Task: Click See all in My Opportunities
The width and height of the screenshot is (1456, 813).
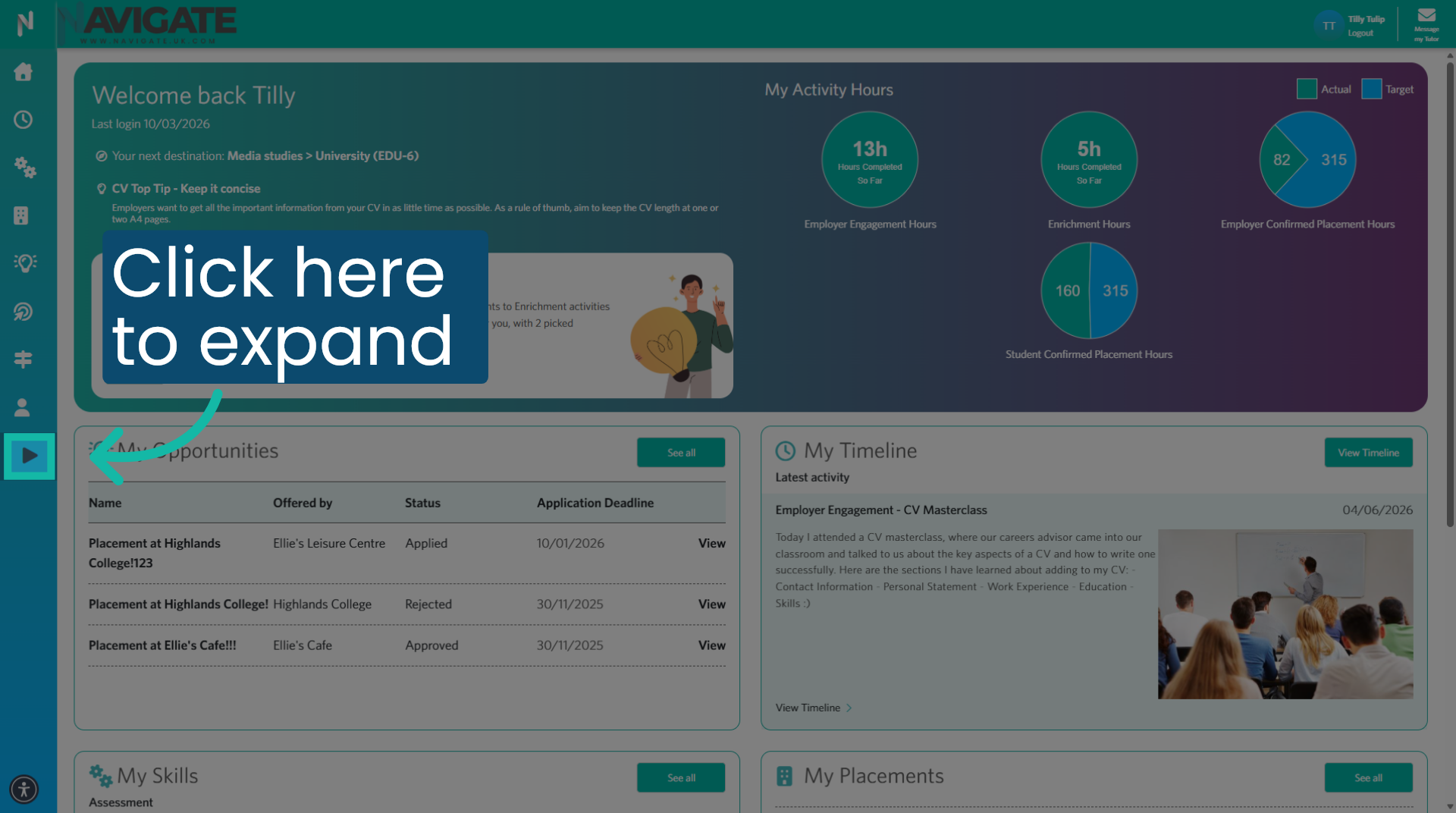Action: click(681, 453)
